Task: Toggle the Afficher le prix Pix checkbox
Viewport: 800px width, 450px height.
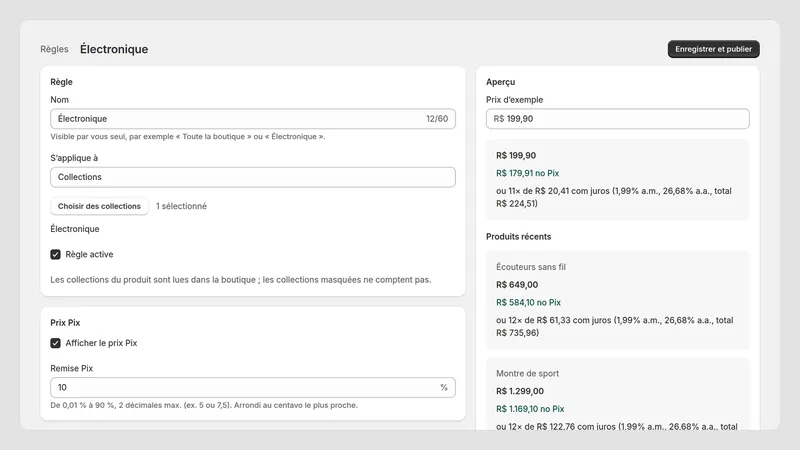Action: 56,343
